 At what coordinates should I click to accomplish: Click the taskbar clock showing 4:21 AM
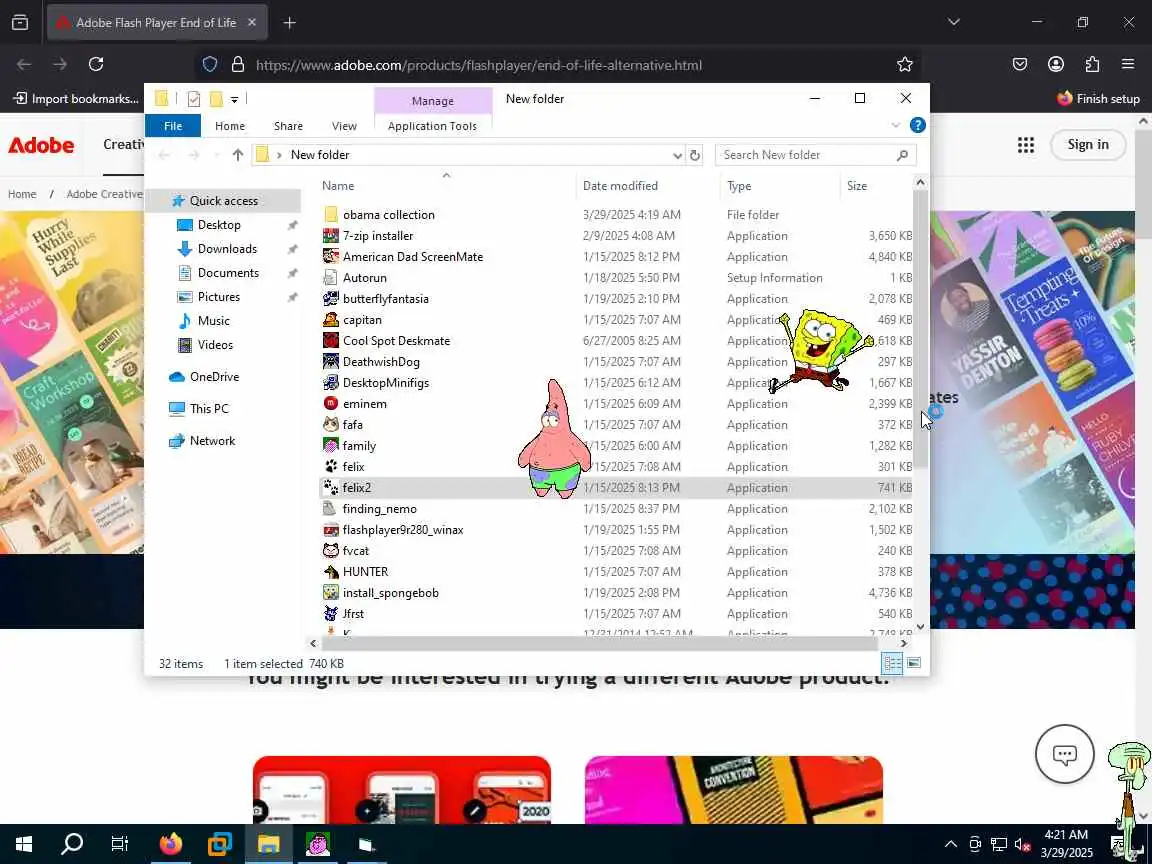click(1066, 843)
